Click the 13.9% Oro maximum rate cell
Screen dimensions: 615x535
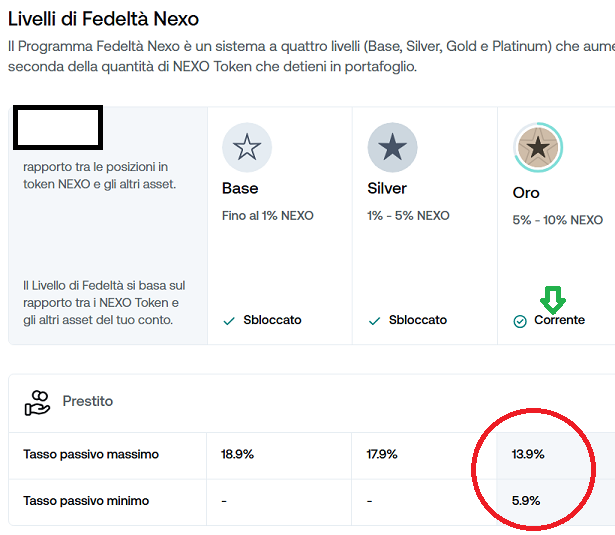pyautogui.click(x=528, y=454)
